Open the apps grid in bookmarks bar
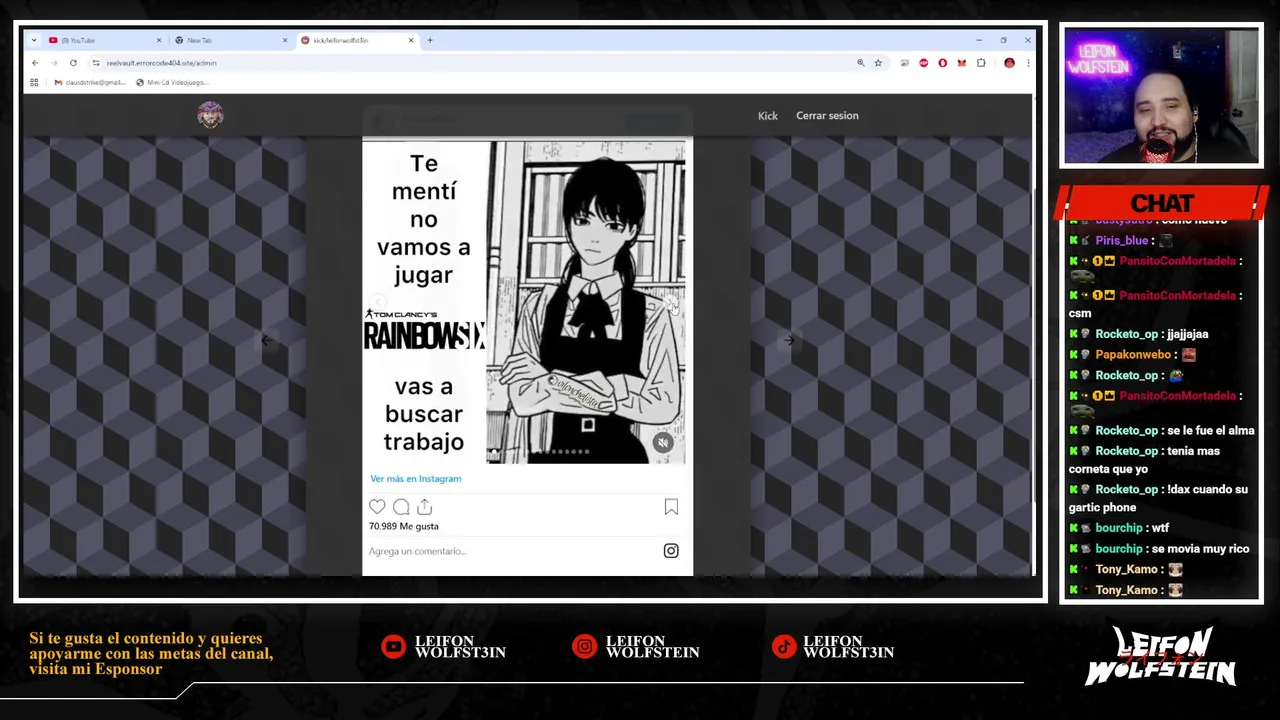The image size is (1280, 720). [34, 82]
